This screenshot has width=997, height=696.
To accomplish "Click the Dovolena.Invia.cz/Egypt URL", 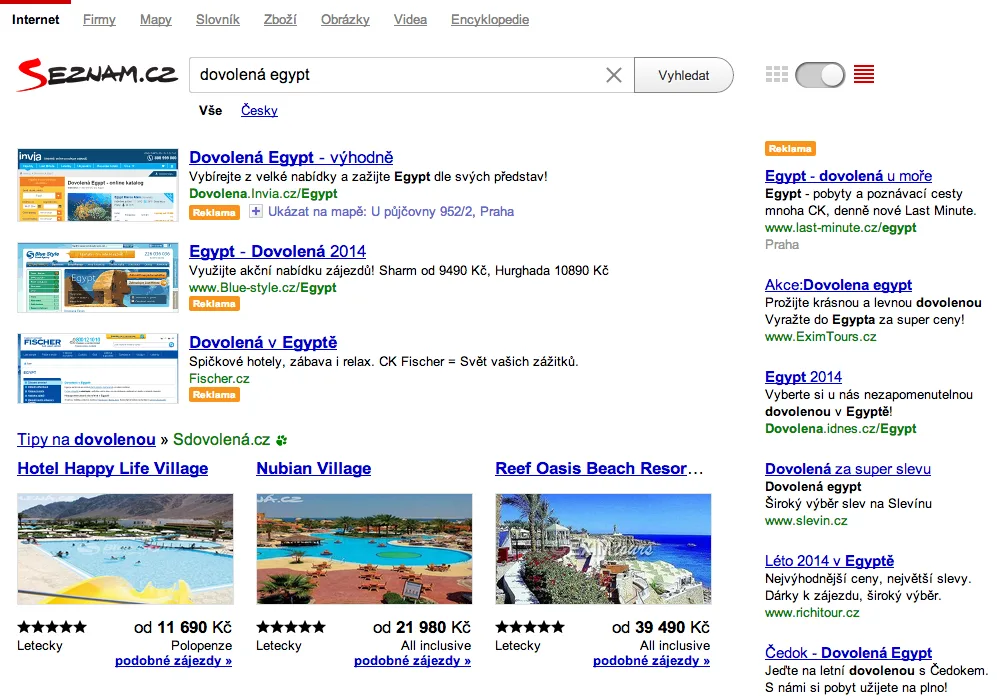I will (263, 193).
